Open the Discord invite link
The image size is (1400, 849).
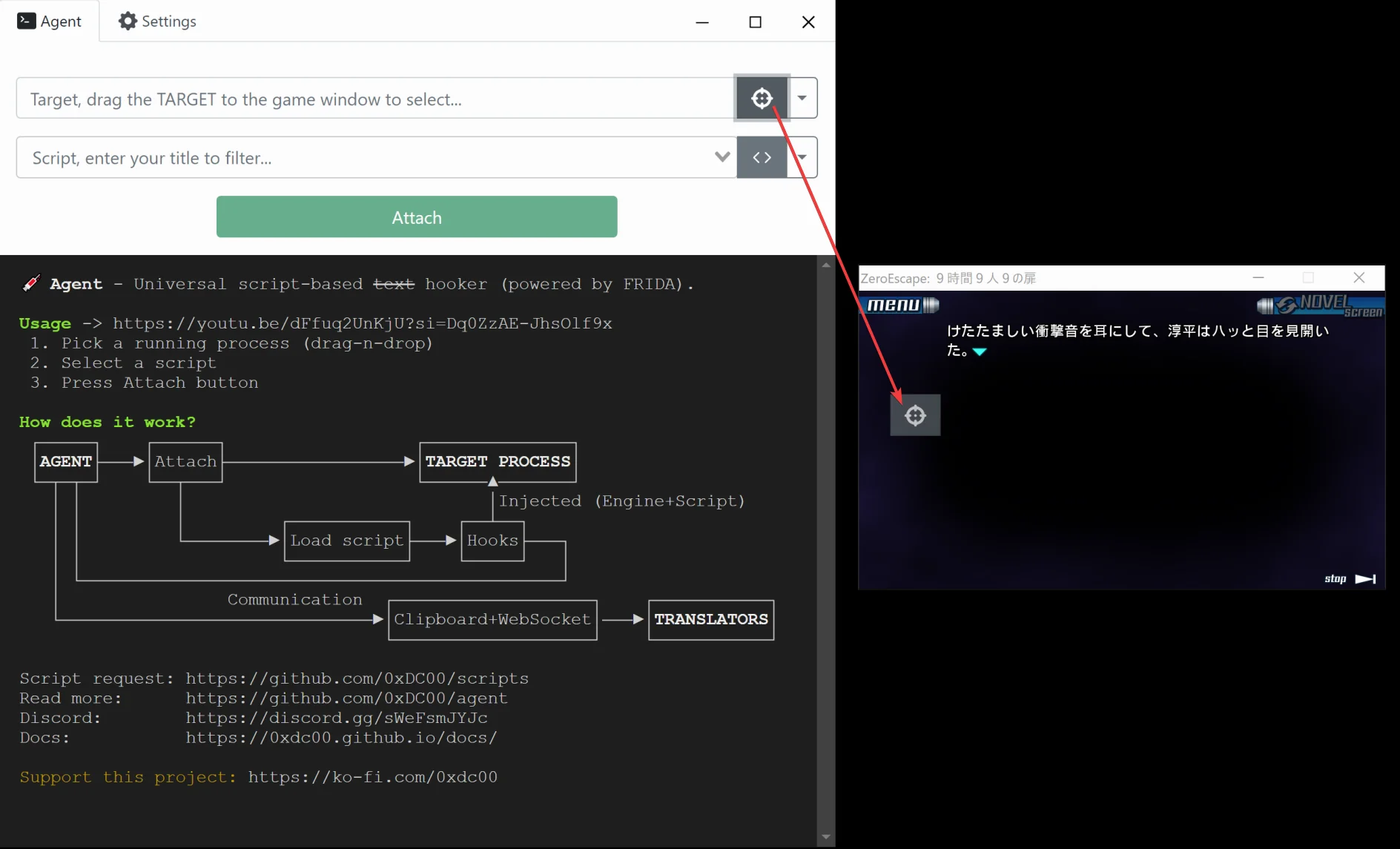tap(337, 718)
